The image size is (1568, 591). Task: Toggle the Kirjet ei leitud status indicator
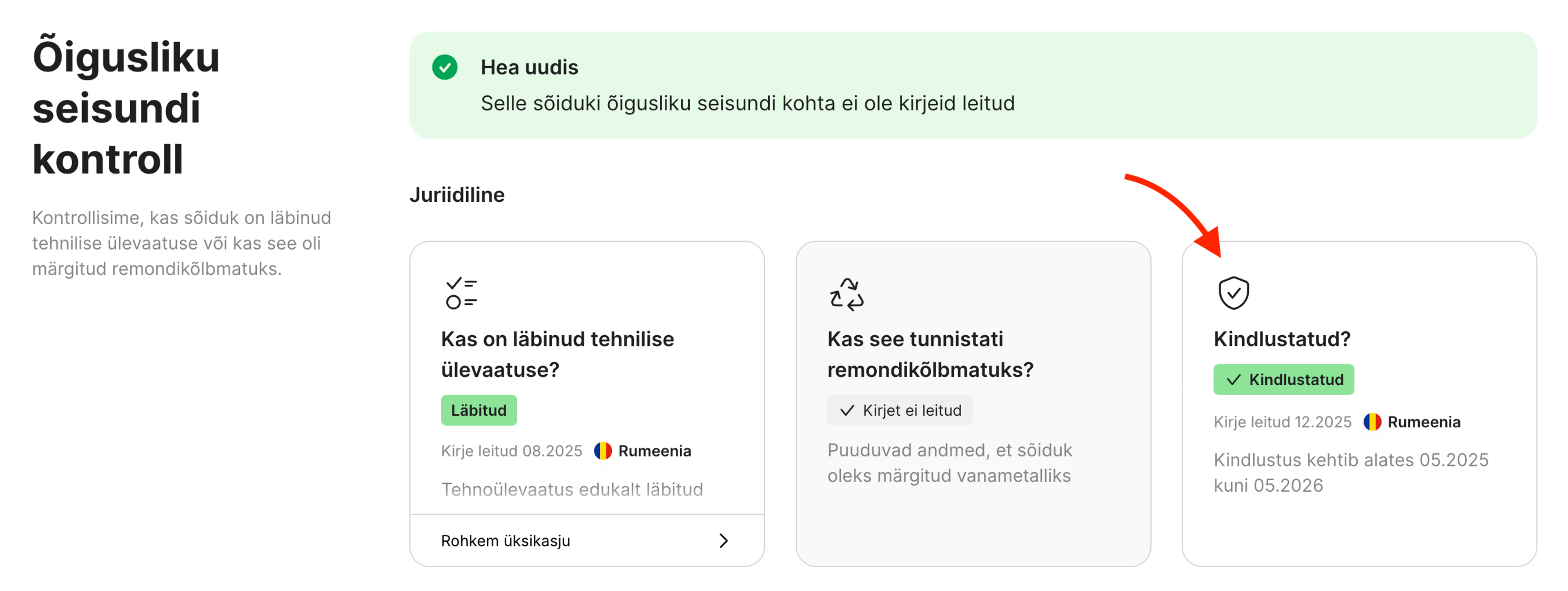[x=900, y=410]
